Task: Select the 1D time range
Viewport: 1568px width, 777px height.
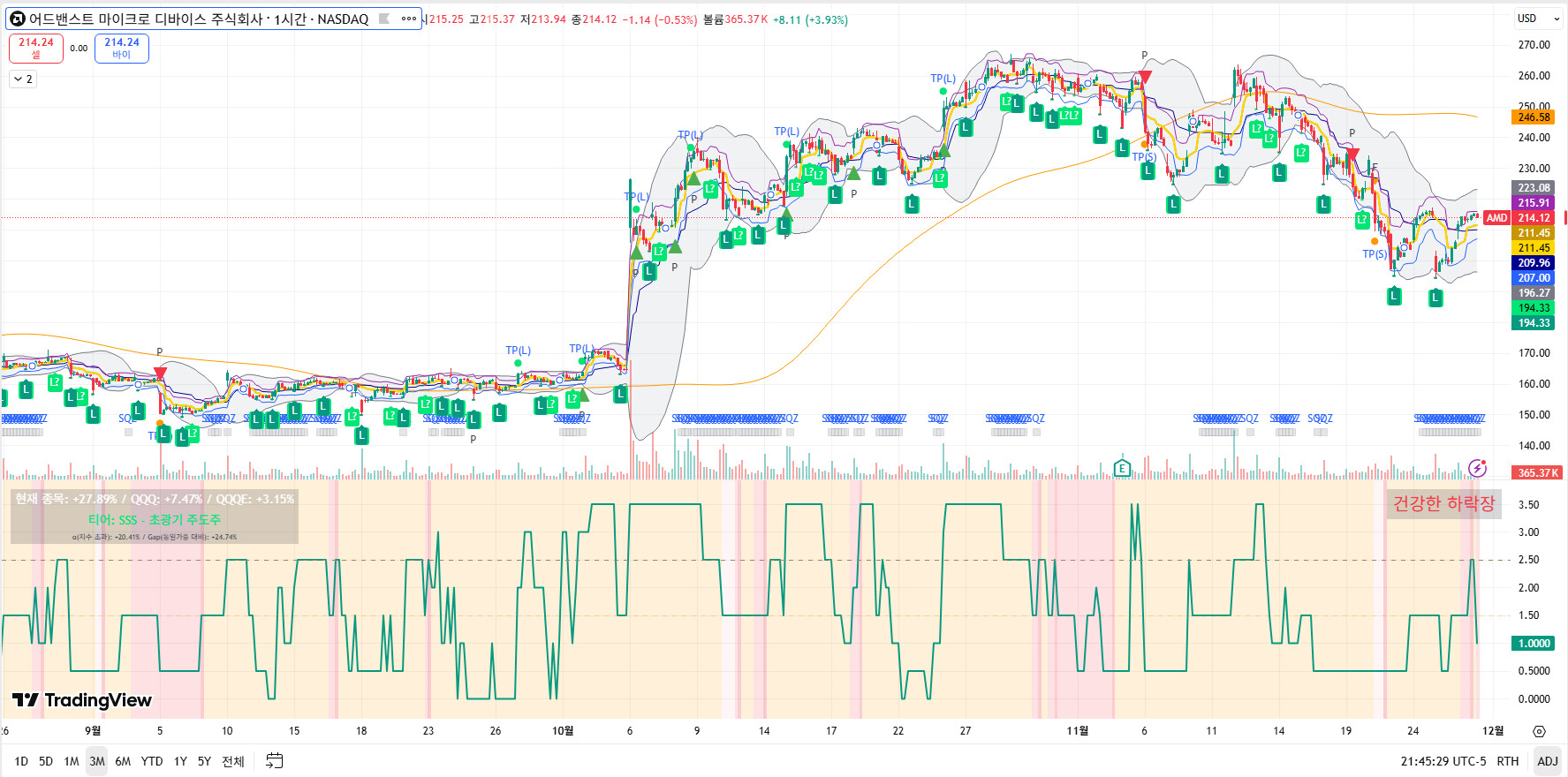Action: pos(21,761)
